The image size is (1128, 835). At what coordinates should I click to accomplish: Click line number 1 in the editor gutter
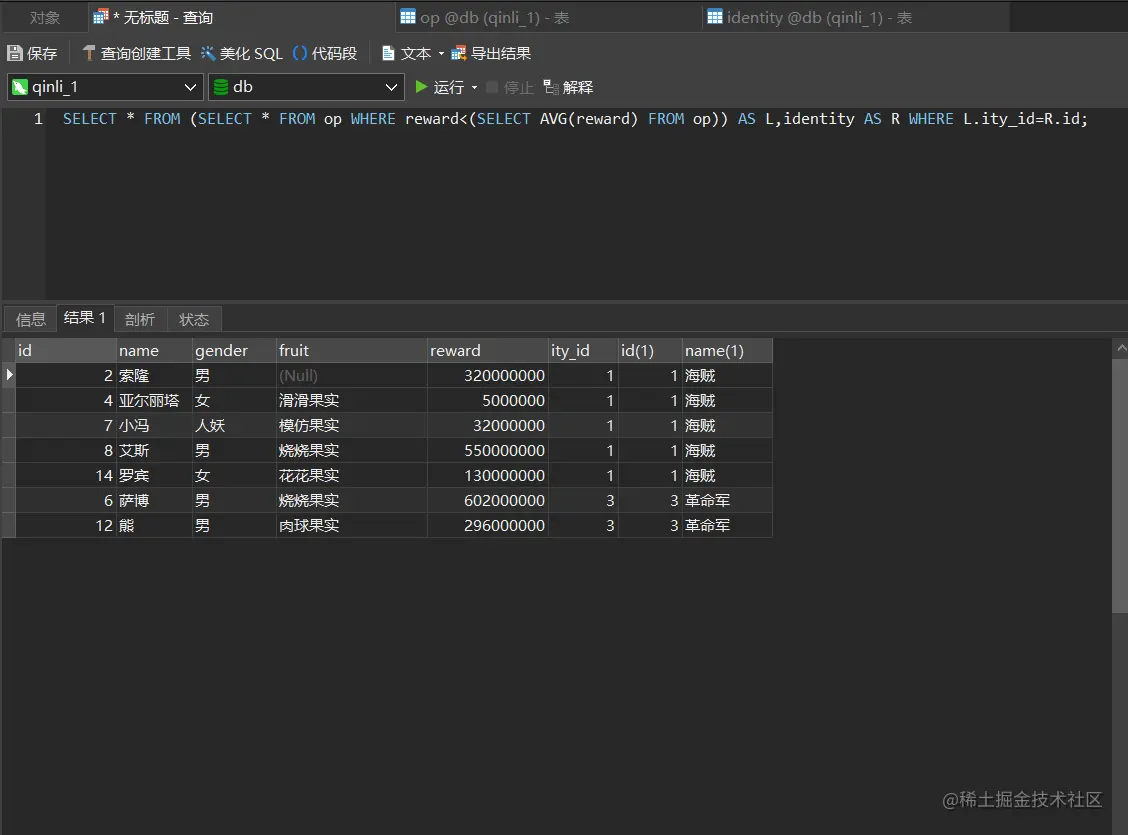38,119
